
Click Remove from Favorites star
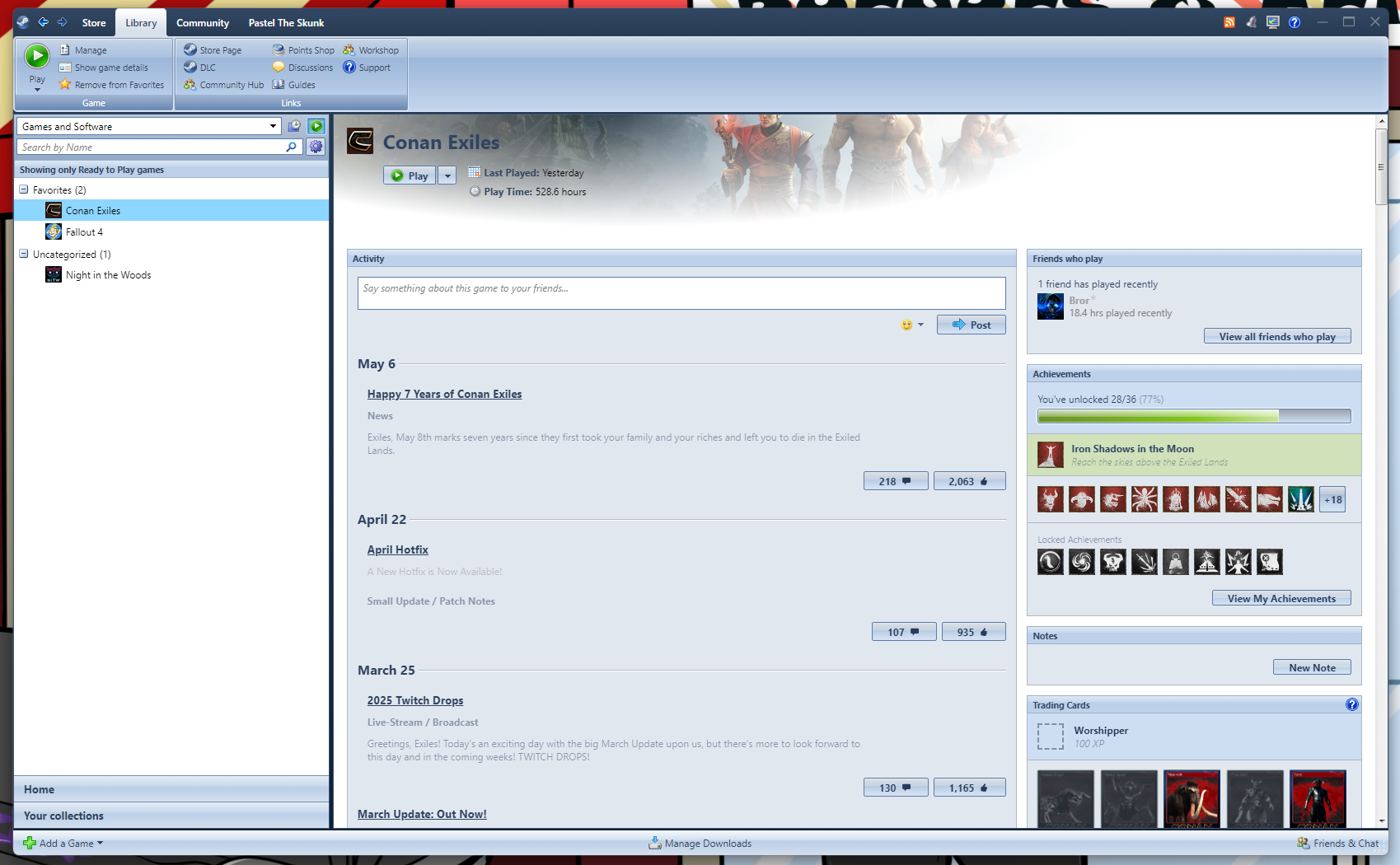click(x=111, y=85)
